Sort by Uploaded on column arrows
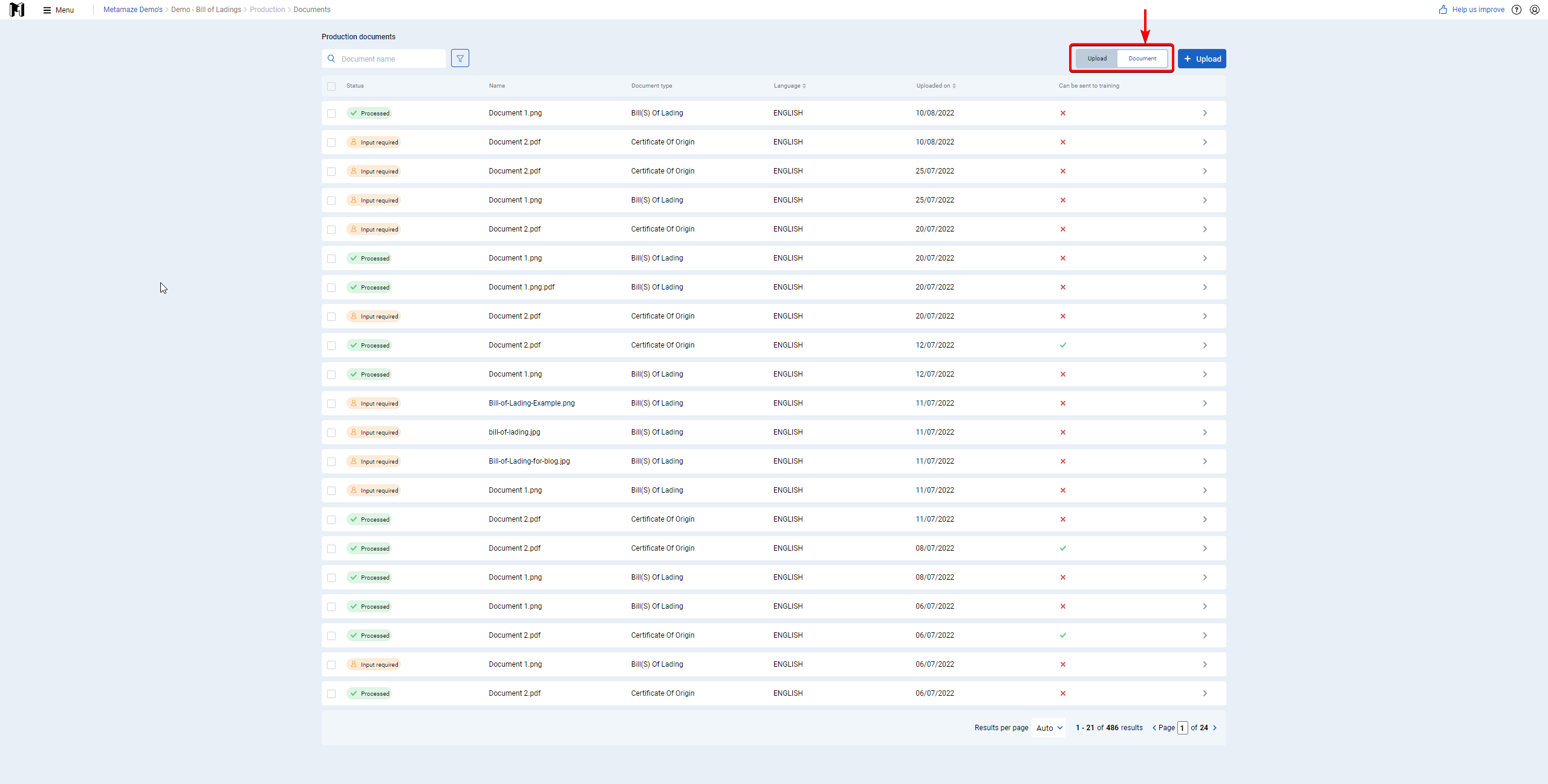Screen dimensions: 1548x784 pos(954,86)
